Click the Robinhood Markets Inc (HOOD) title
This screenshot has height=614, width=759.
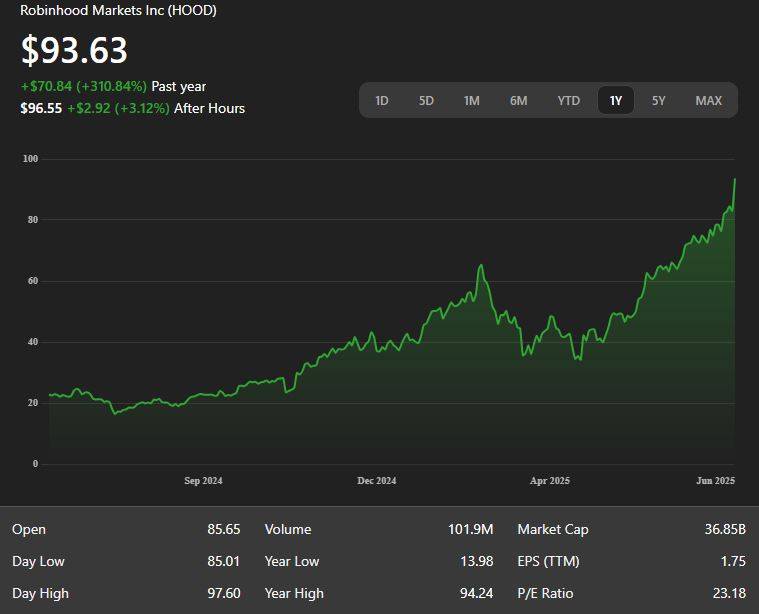pos(118,10)
